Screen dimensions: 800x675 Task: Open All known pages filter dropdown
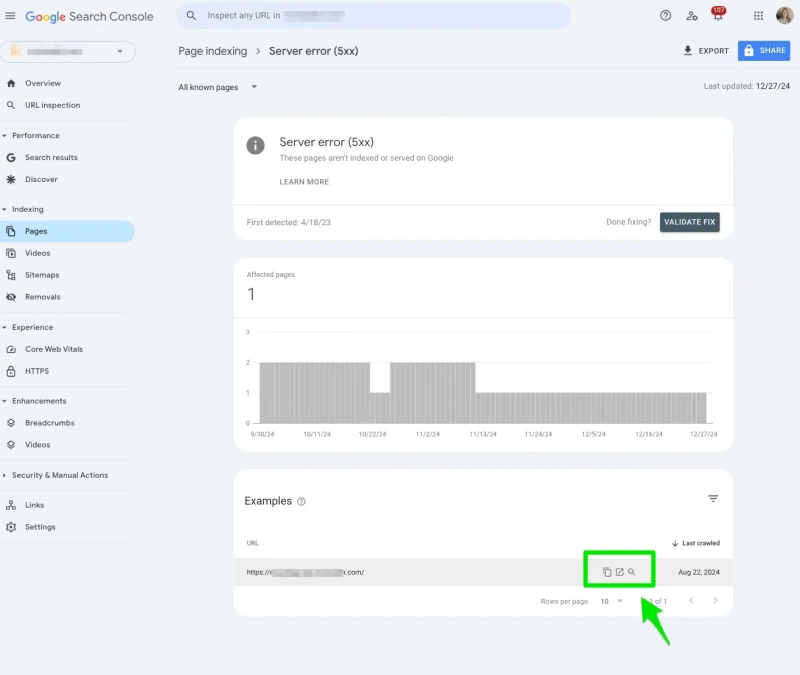click(x=218, y=87)
